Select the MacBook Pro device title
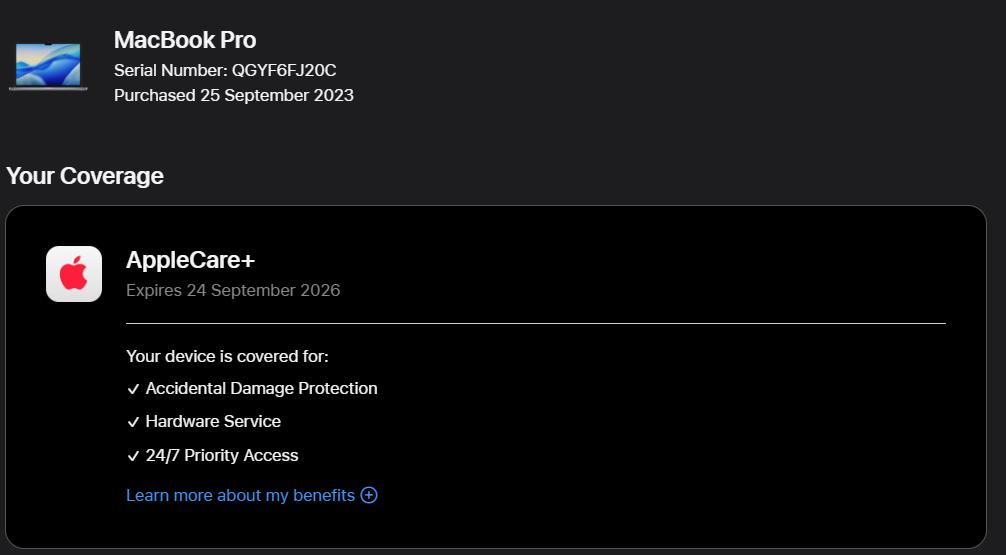This screenshot has height=555, width=1006. (185, 40)
